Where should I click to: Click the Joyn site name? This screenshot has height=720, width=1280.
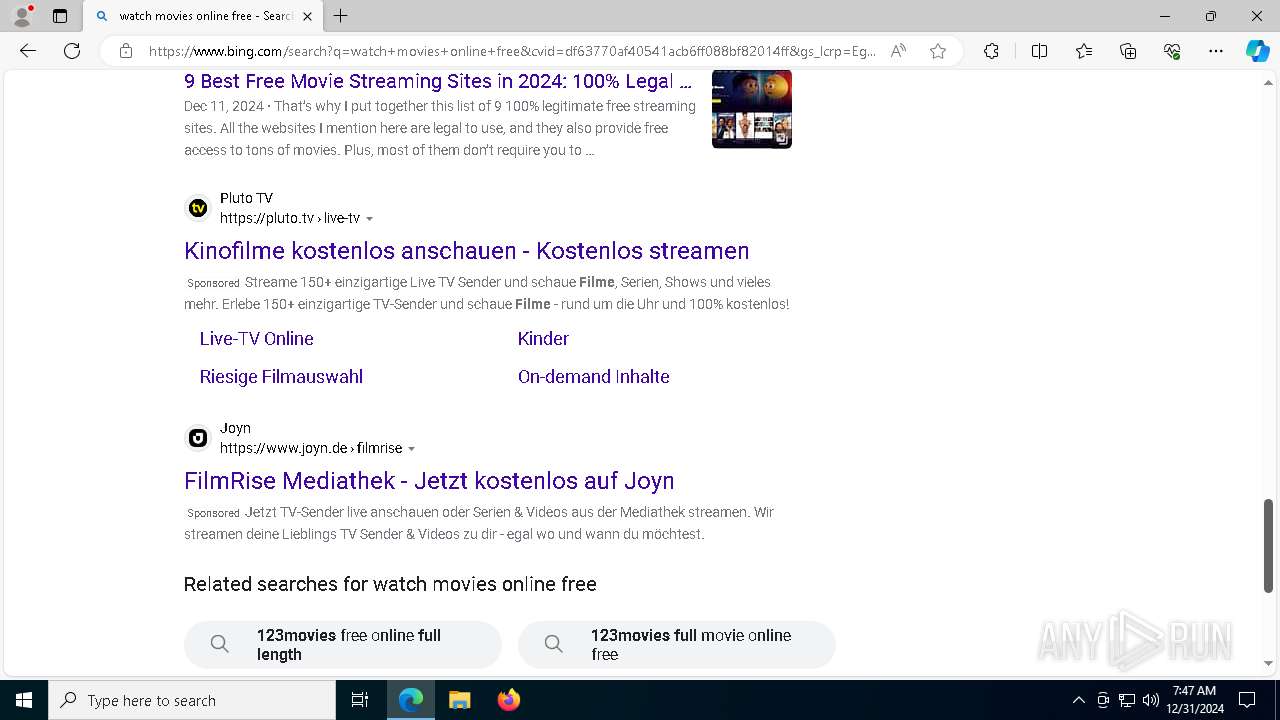pos(235,428)
